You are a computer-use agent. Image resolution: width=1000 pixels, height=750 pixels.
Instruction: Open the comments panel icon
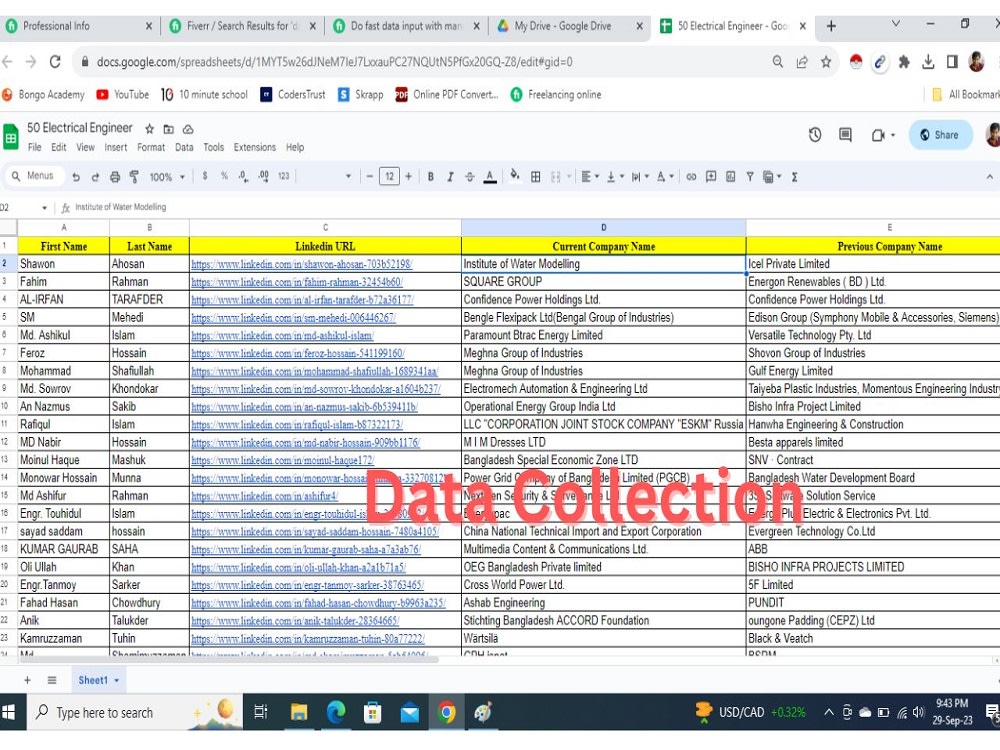[845, 135]
